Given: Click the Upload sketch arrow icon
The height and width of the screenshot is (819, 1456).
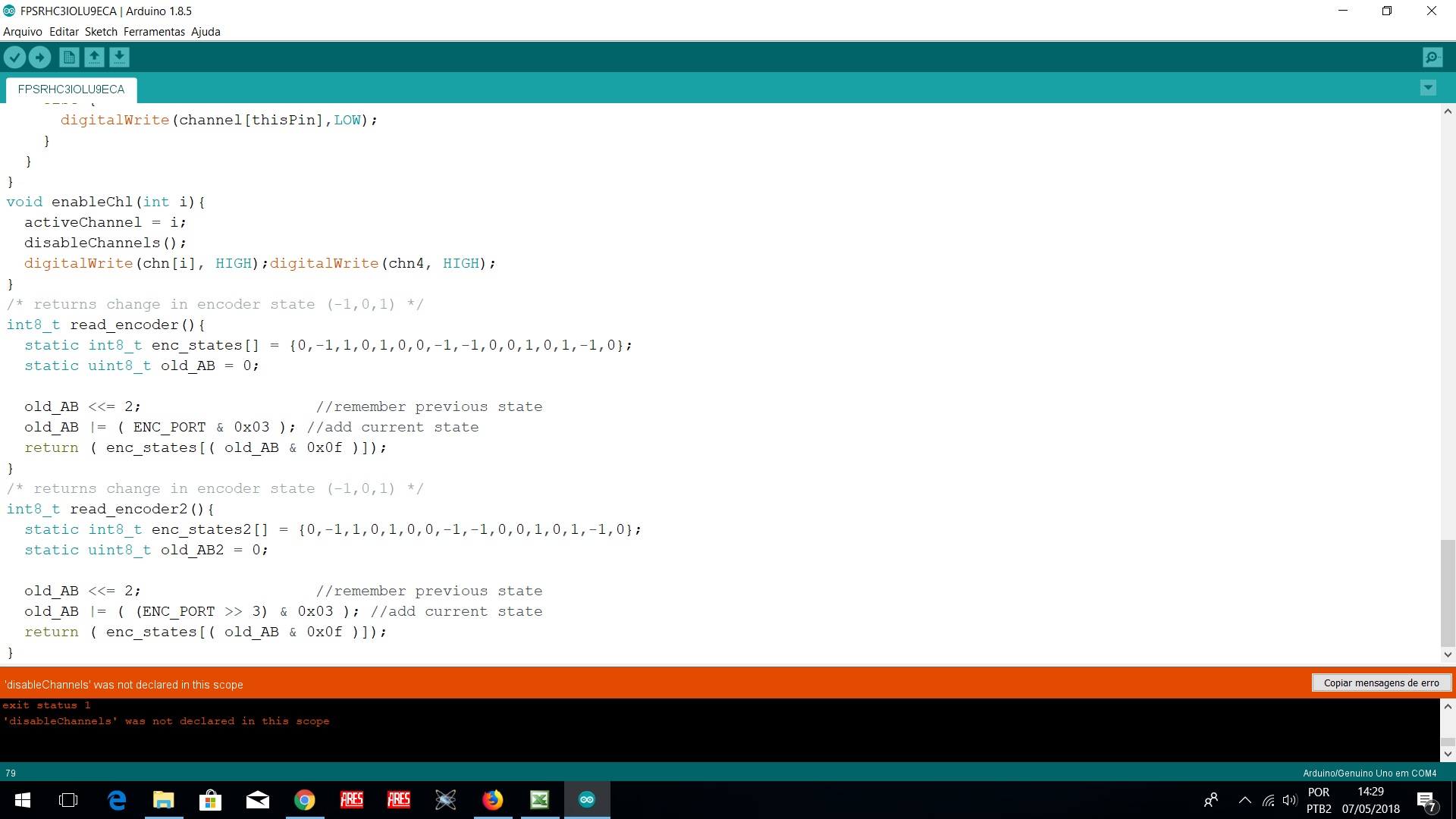Looking at the screenshot, I should pos(39,57).
